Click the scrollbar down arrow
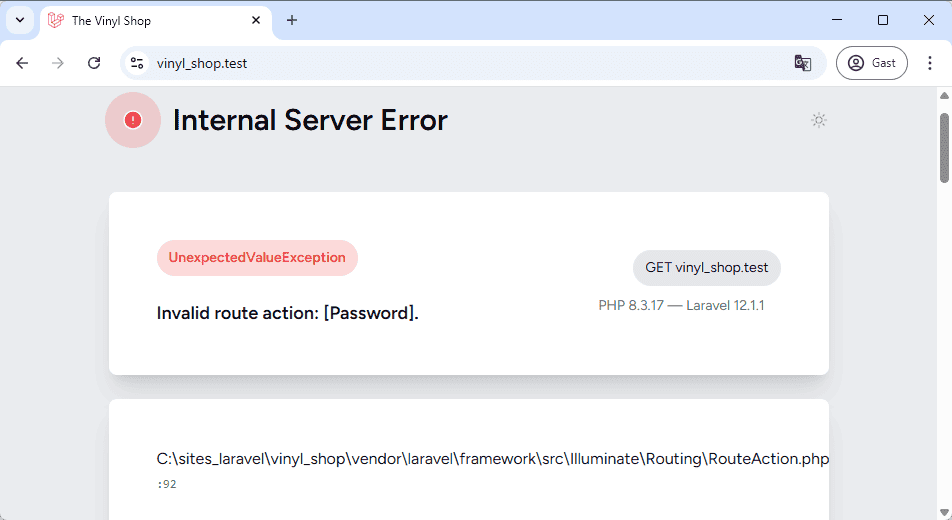 tap(944, 514)
